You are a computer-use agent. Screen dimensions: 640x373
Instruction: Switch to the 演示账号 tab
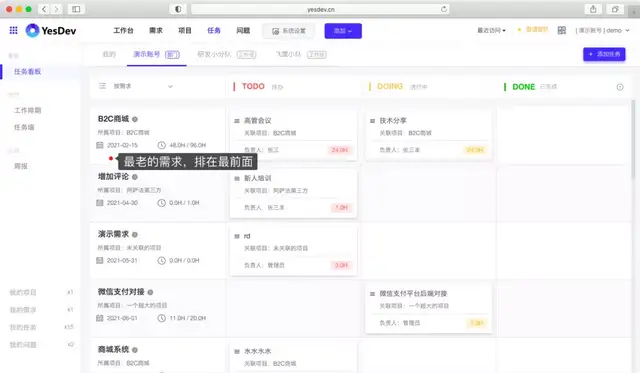(156, 54)
